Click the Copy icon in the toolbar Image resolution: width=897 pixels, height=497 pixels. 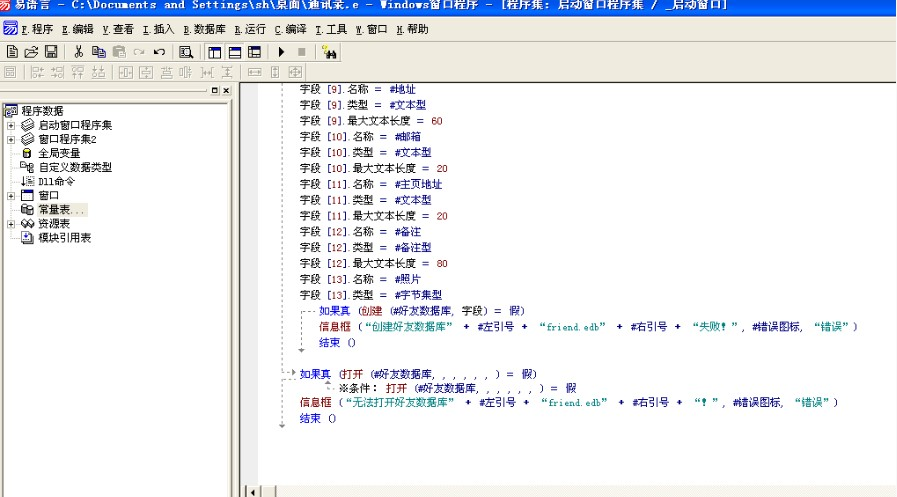(x=98, y=51)
